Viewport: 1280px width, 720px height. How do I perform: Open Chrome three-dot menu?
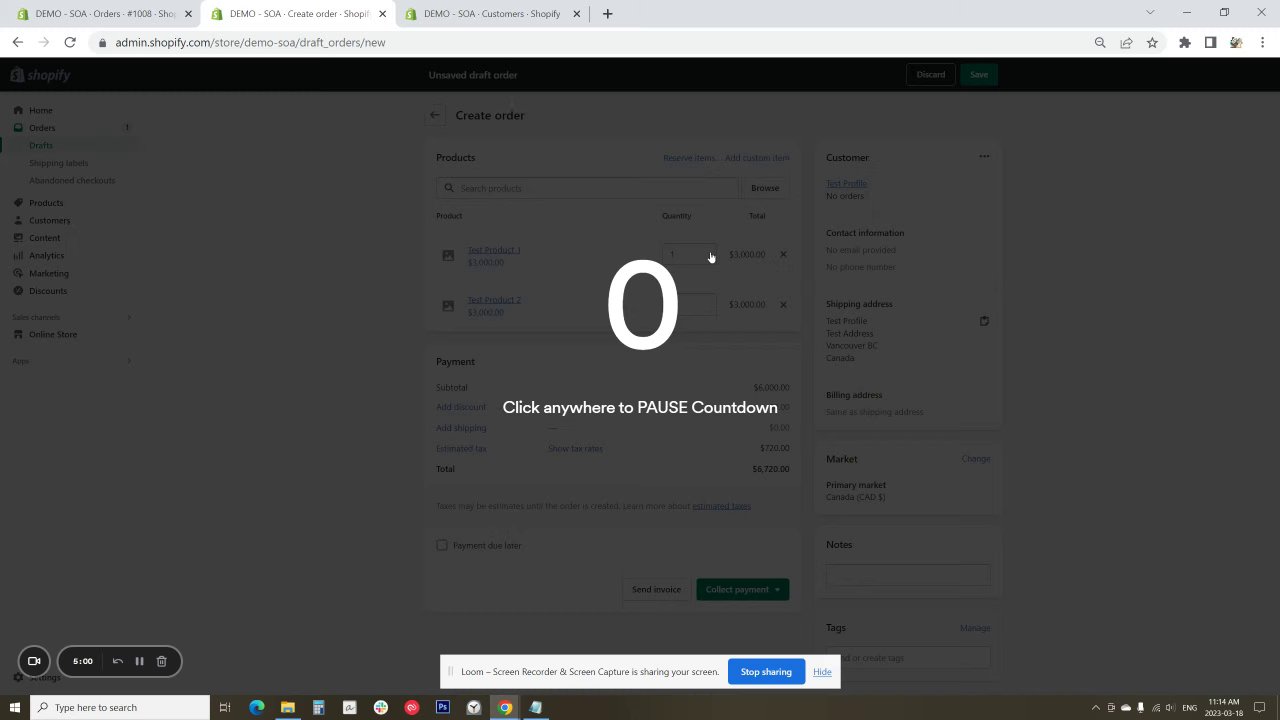click(1262, 42)
